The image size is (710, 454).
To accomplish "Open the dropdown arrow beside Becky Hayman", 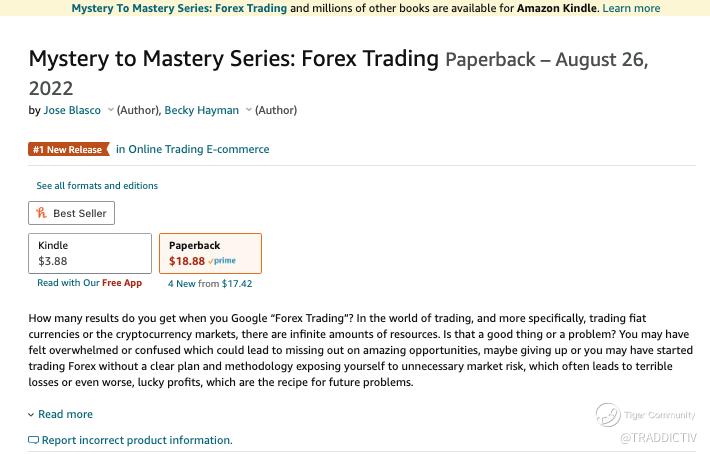I will 248,110.
